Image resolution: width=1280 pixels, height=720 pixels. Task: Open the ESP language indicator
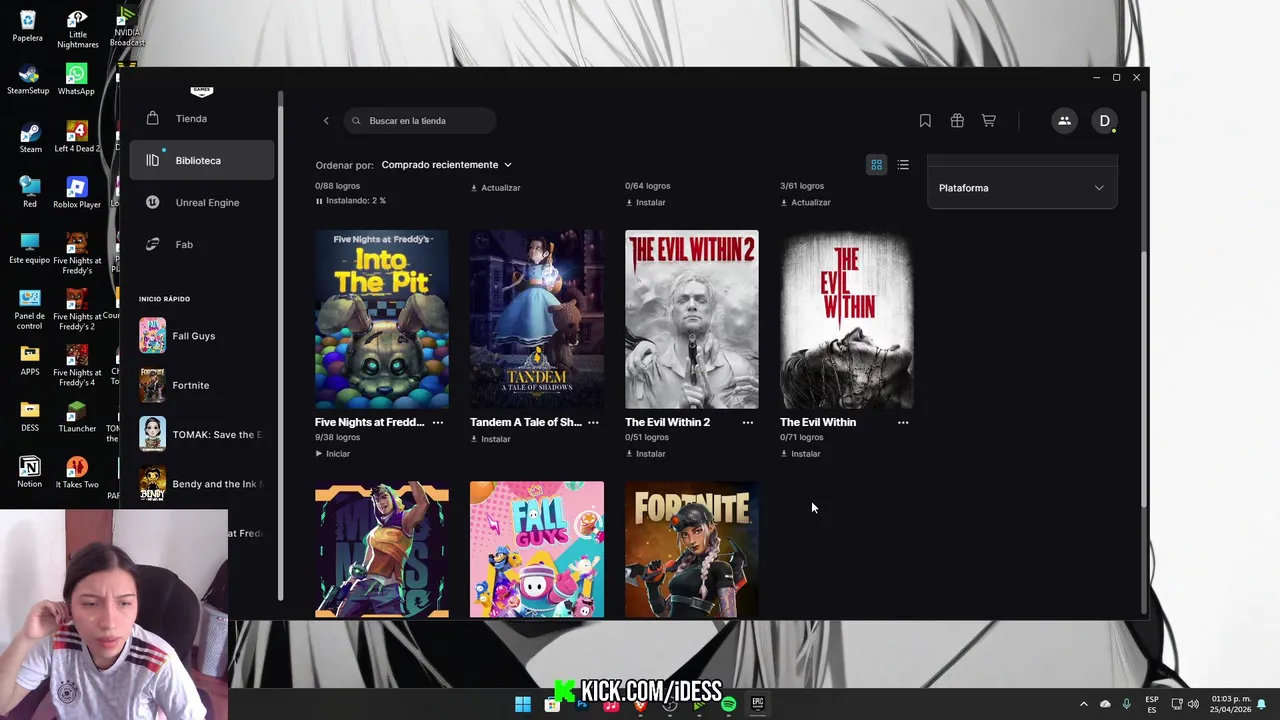click(1152, 704)
